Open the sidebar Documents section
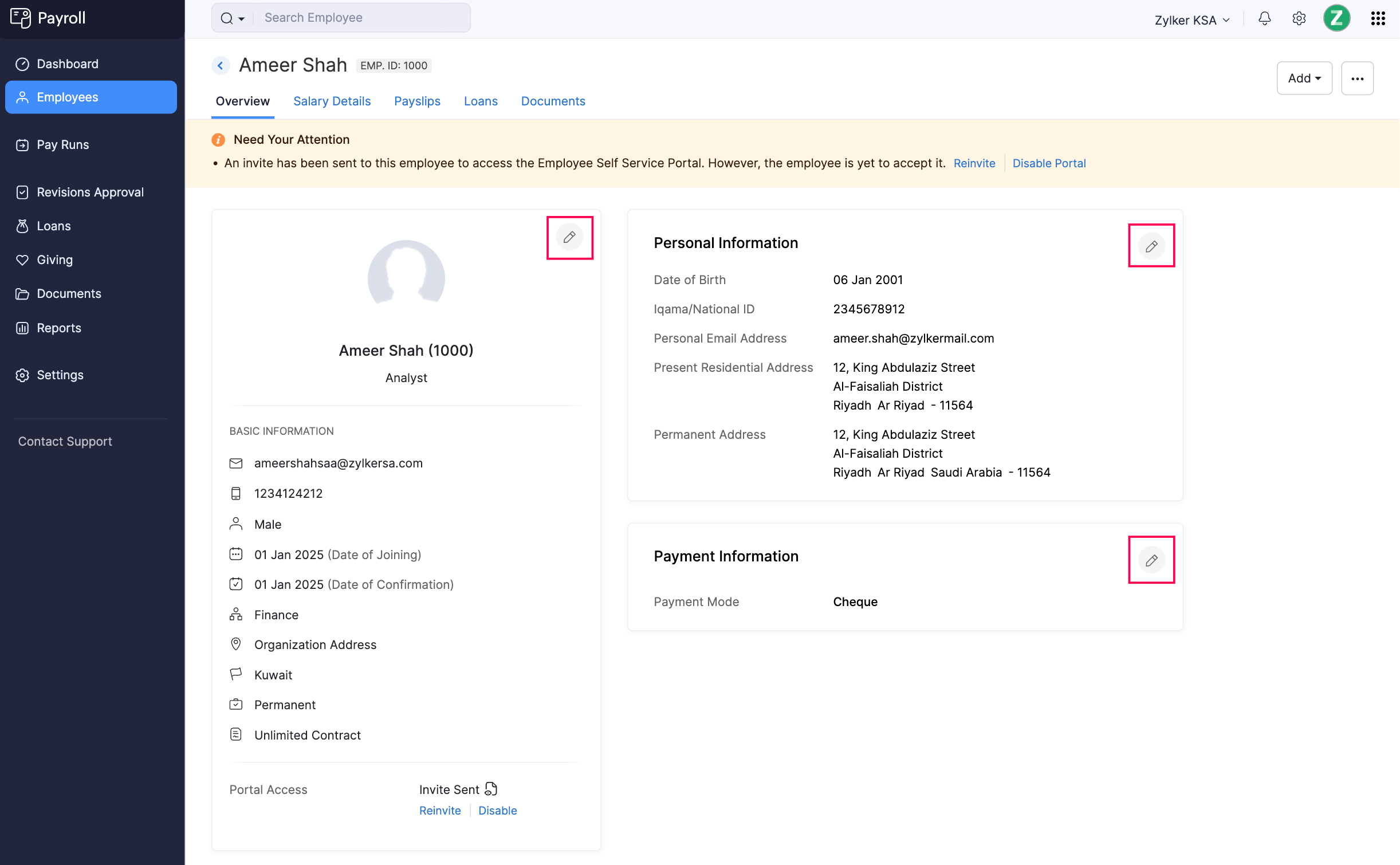Viewport: 1400px width, 865px height. tap(91, 293)
